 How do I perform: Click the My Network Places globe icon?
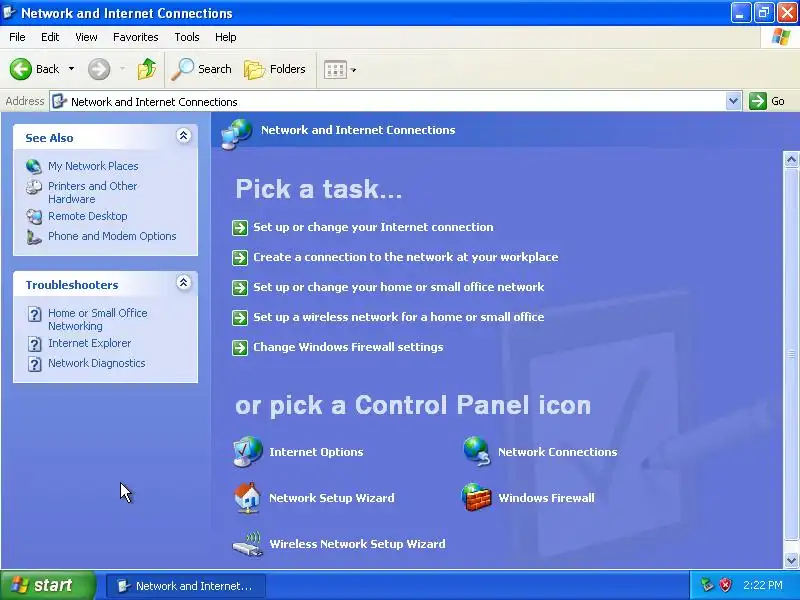34,166
